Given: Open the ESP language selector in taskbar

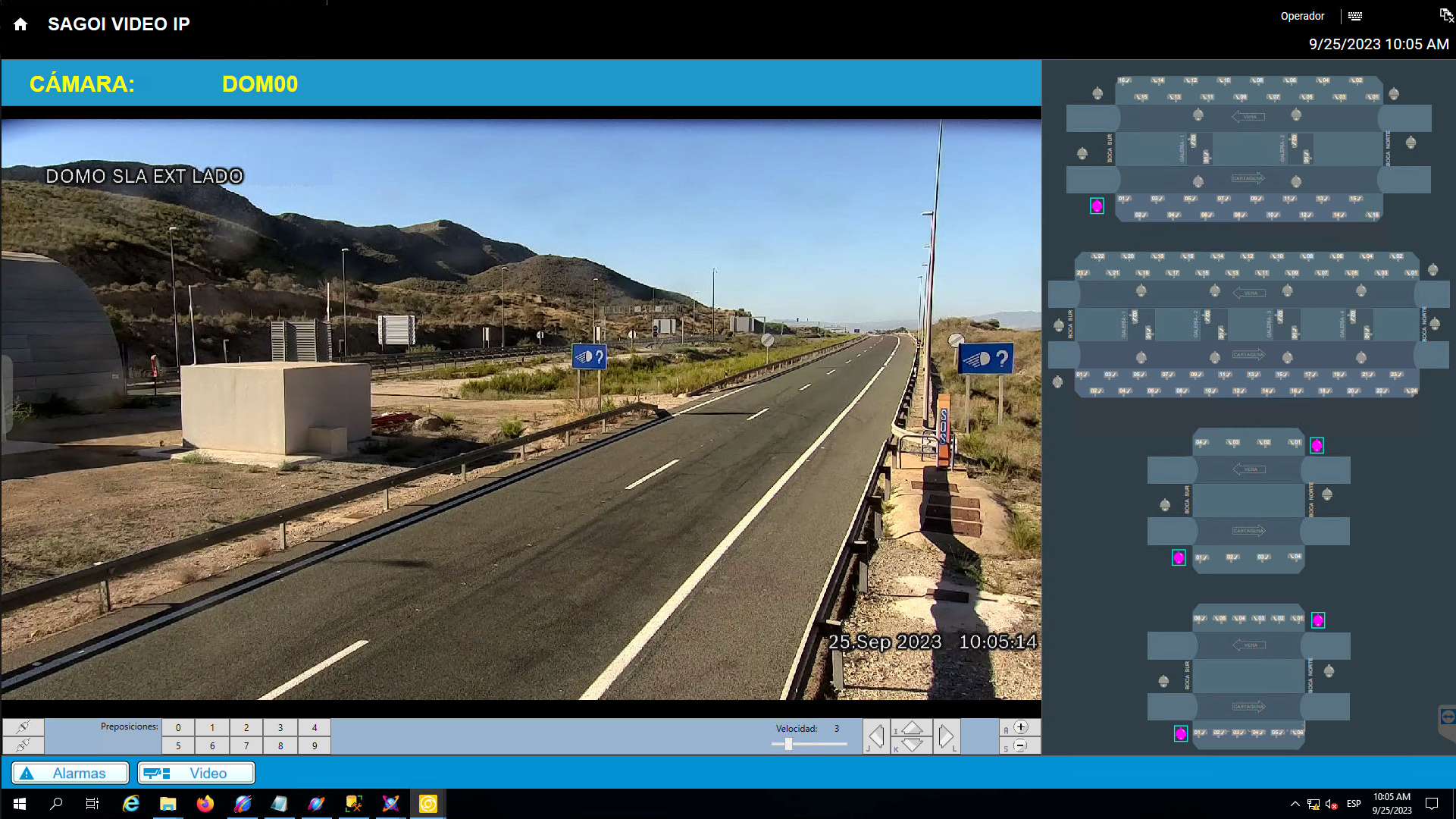Looking at the screenshot, I should click(x=1353, y=803).
